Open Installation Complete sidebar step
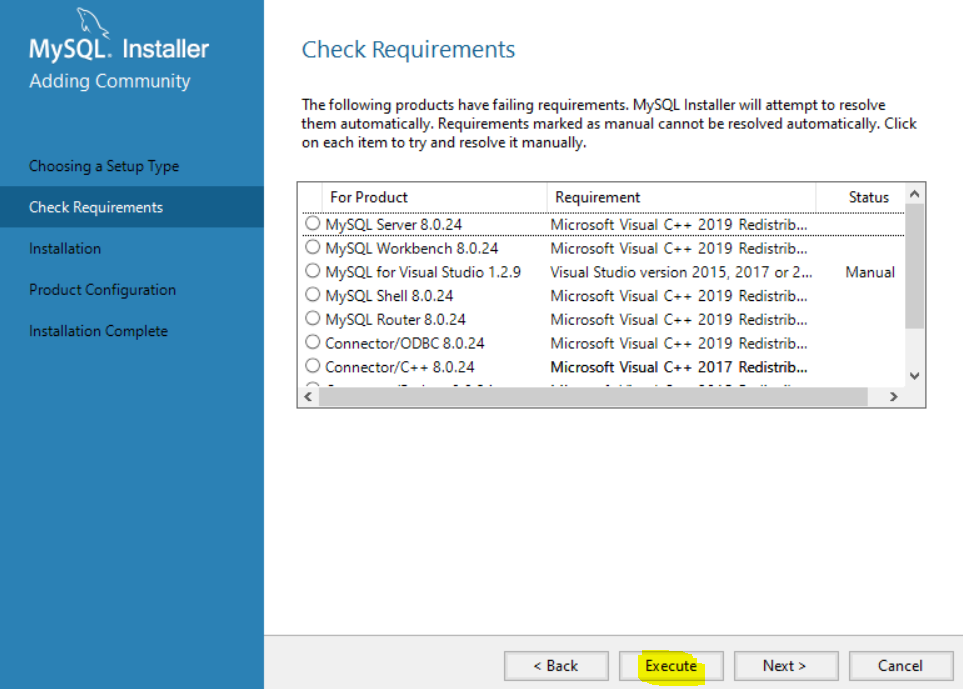Image resolution: width=963 pixels, height=689 pixels. tap(98, 330)
